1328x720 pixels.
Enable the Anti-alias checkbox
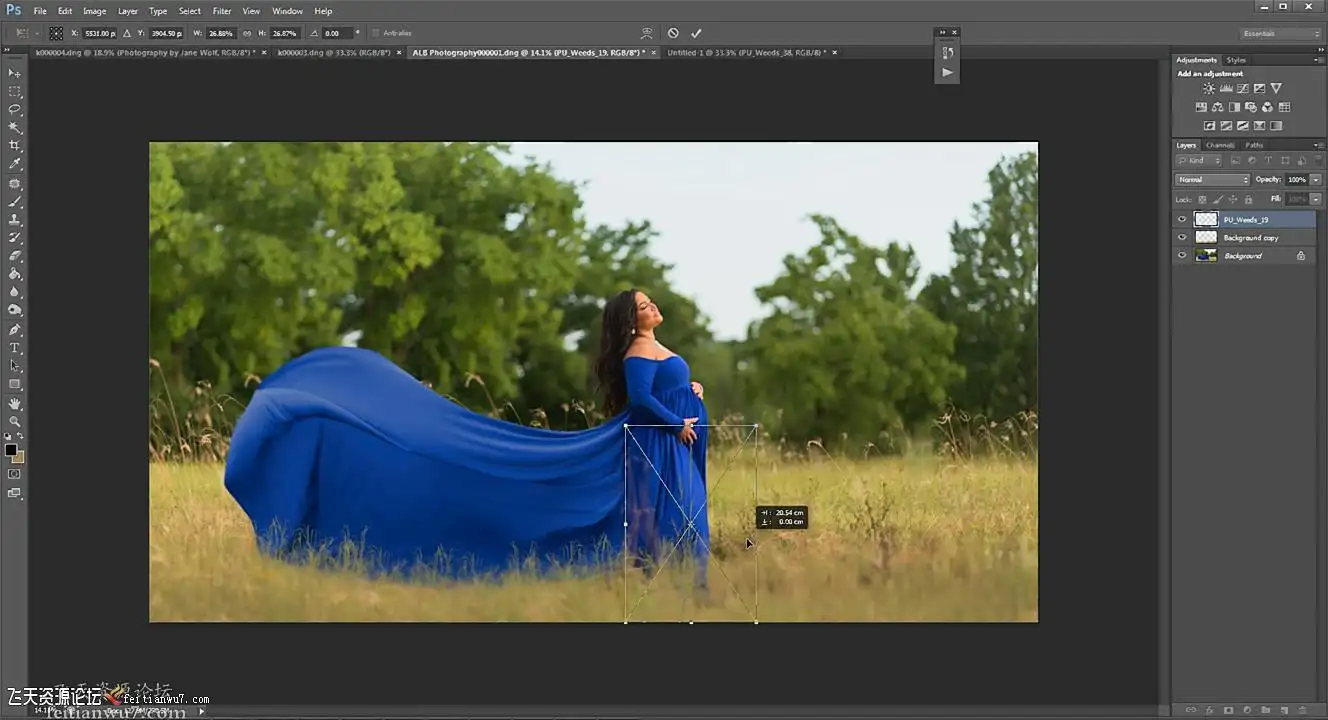click(375, 33)
